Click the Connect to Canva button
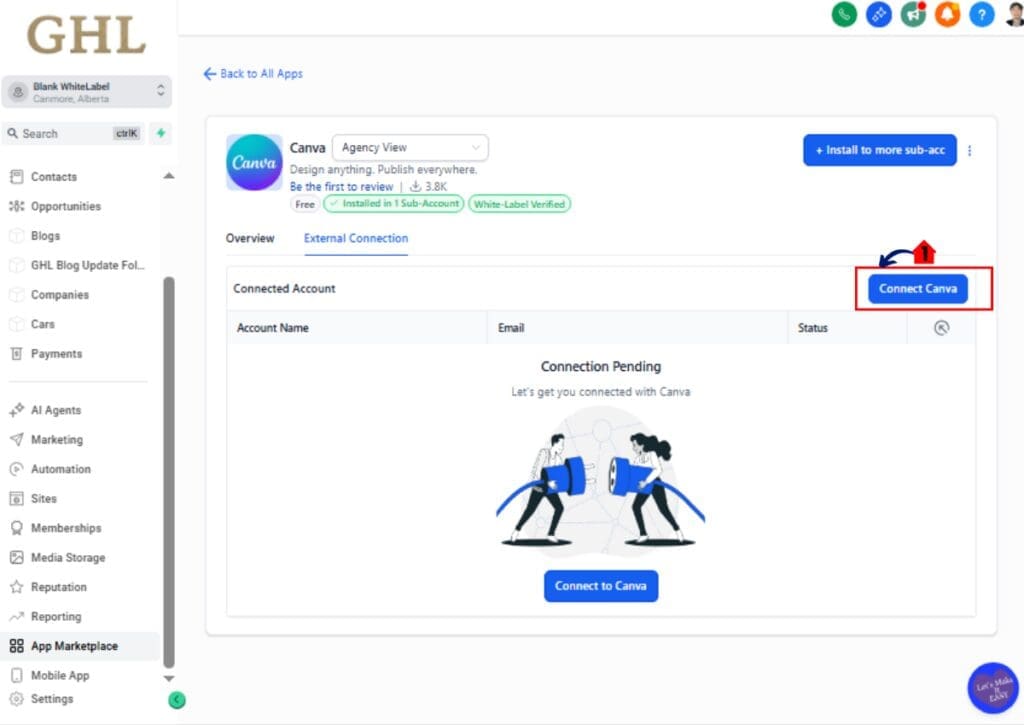Image resolution: width=1024 pixels, height=725 pixels. point(600,587)
